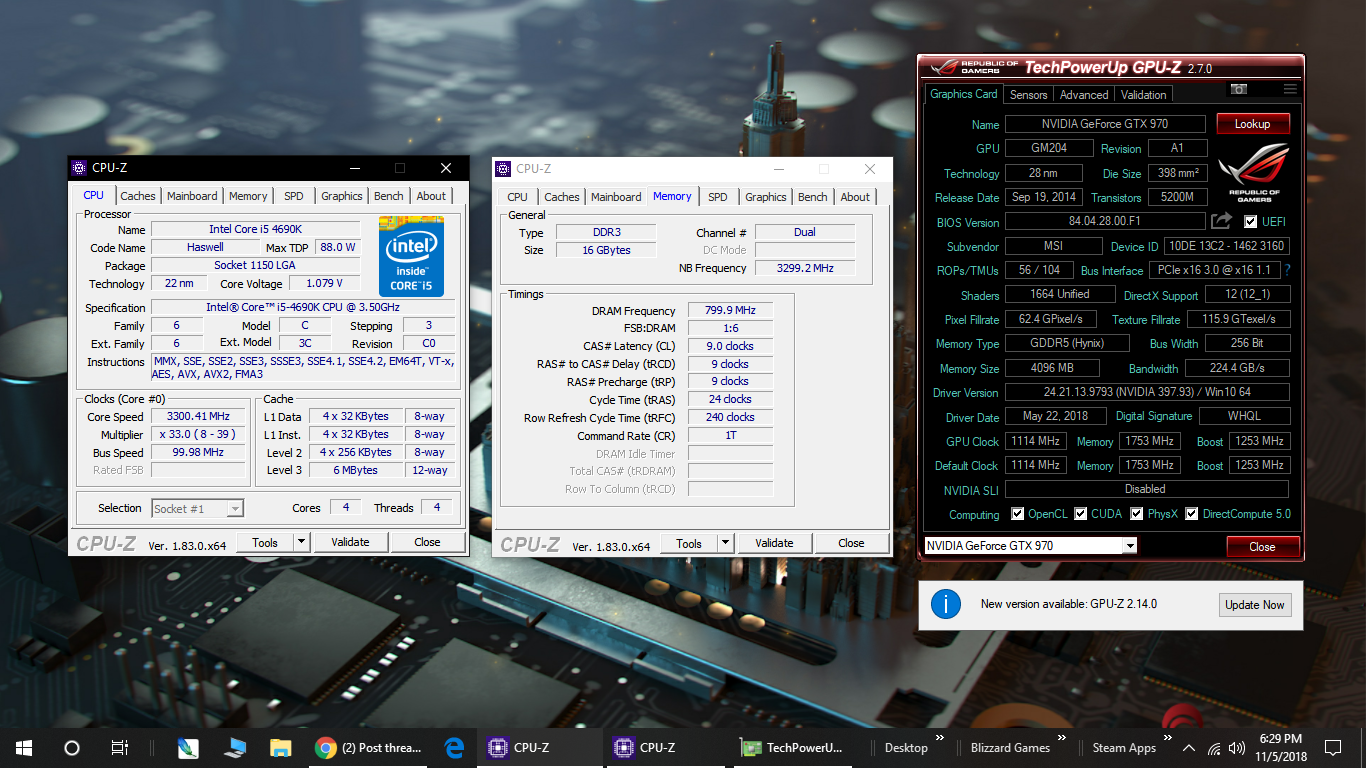The height and width of the screenshot is (768, 1366).
Task: Open Tools dropdown arrow in Memory-tab CPU-Z window
Action: (725, 543)
